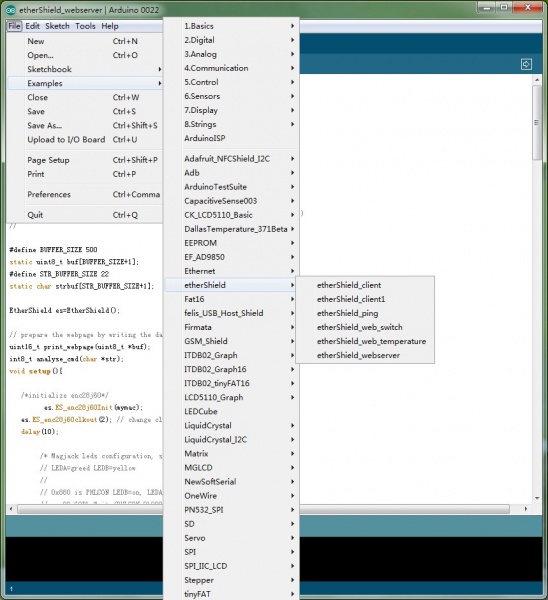This screenshot has width=548, height=600.
Task: Choose Save As... in File menu
Action: 85,126
